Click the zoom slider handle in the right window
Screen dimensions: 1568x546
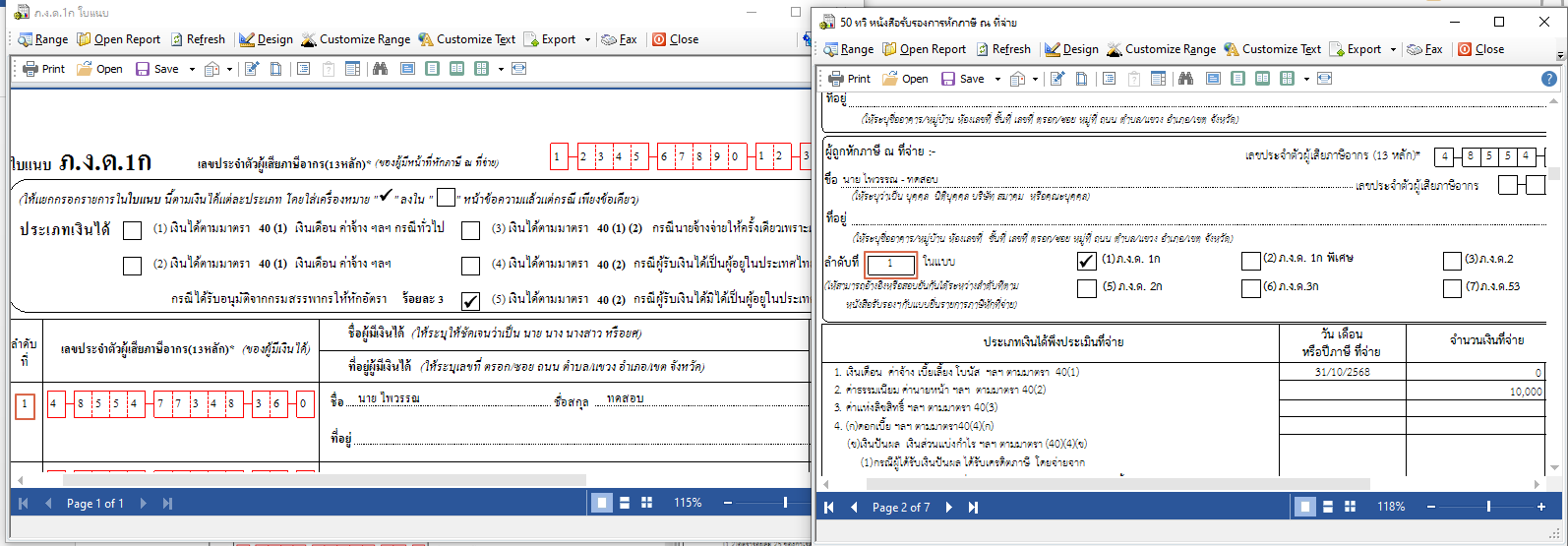[x=1488, y=507]
